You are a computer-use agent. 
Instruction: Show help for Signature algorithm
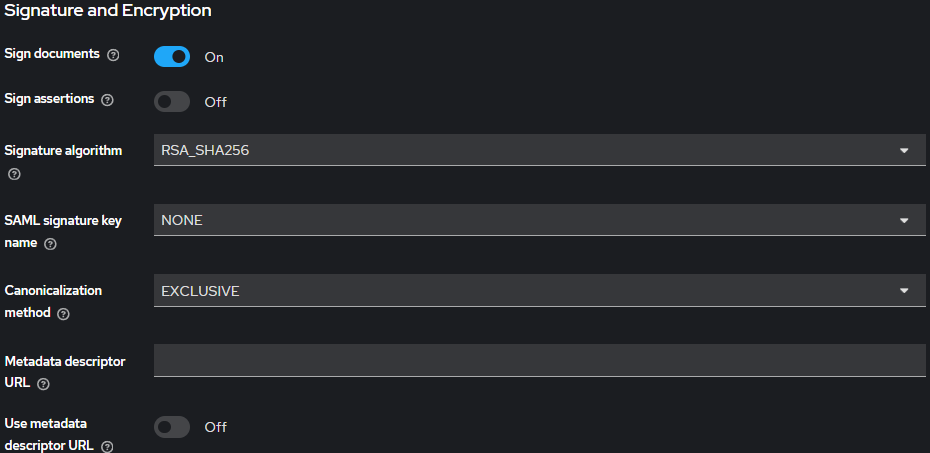click(x=13, y=173)
